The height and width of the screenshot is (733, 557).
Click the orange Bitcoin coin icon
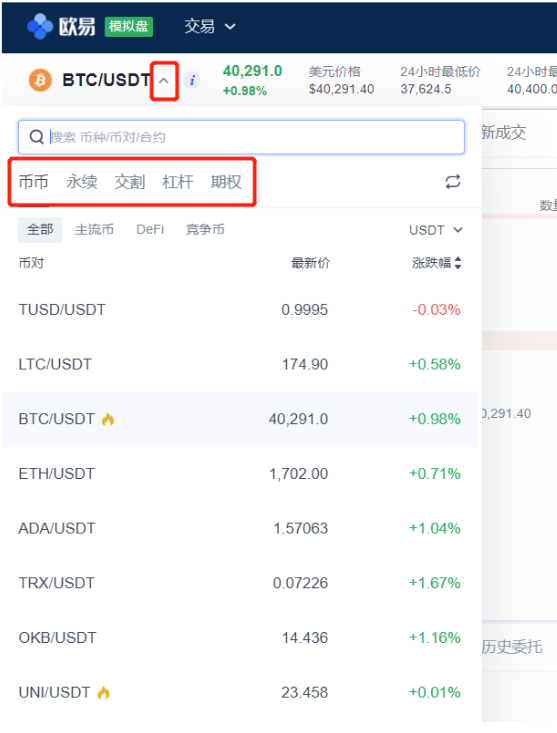40,80
